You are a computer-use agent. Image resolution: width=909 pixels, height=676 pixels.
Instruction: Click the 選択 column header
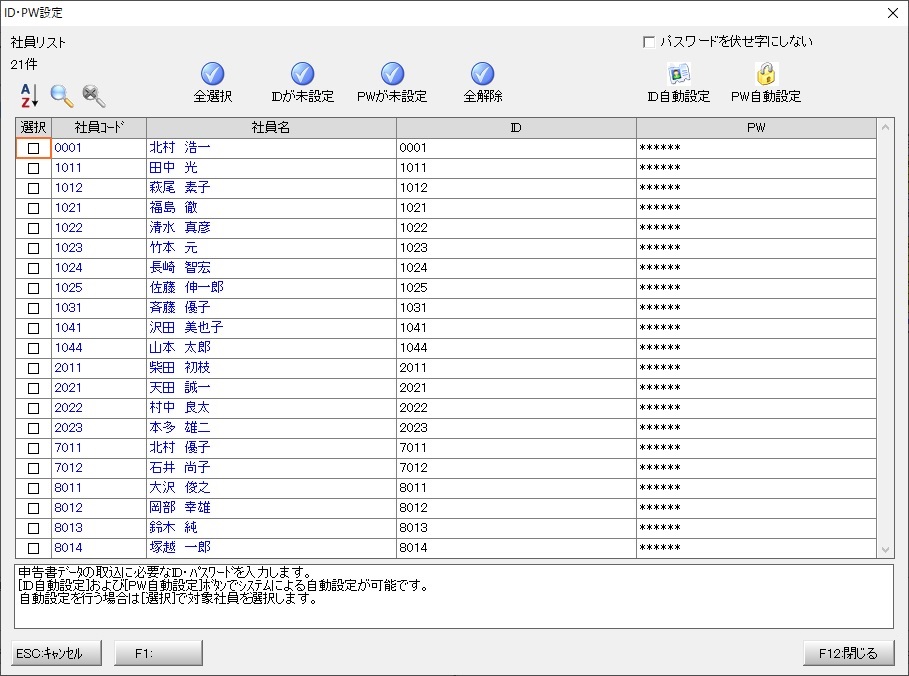[x=34, y=128]
